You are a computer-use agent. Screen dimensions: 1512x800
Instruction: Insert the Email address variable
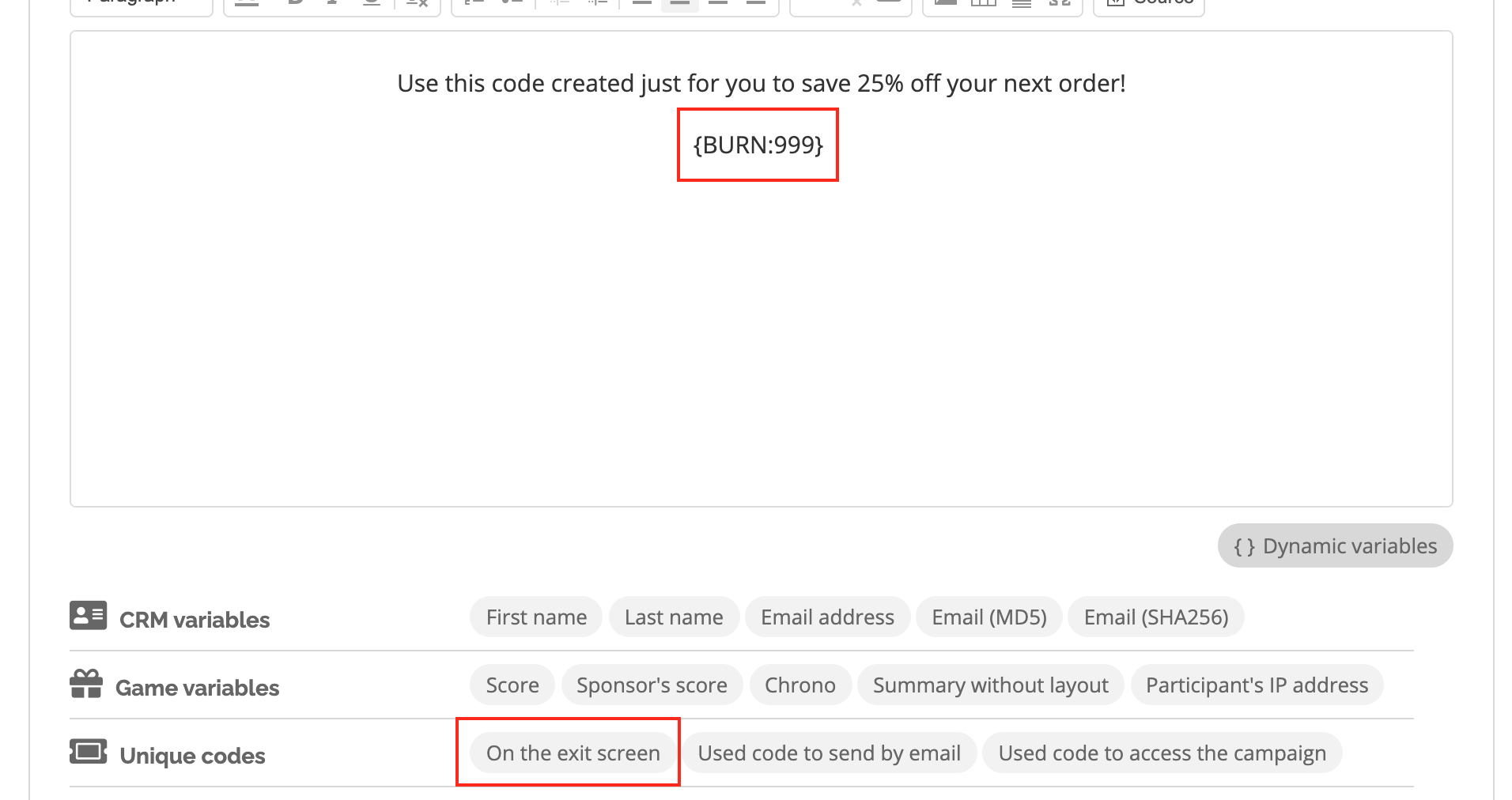click(x=827, y=617)
